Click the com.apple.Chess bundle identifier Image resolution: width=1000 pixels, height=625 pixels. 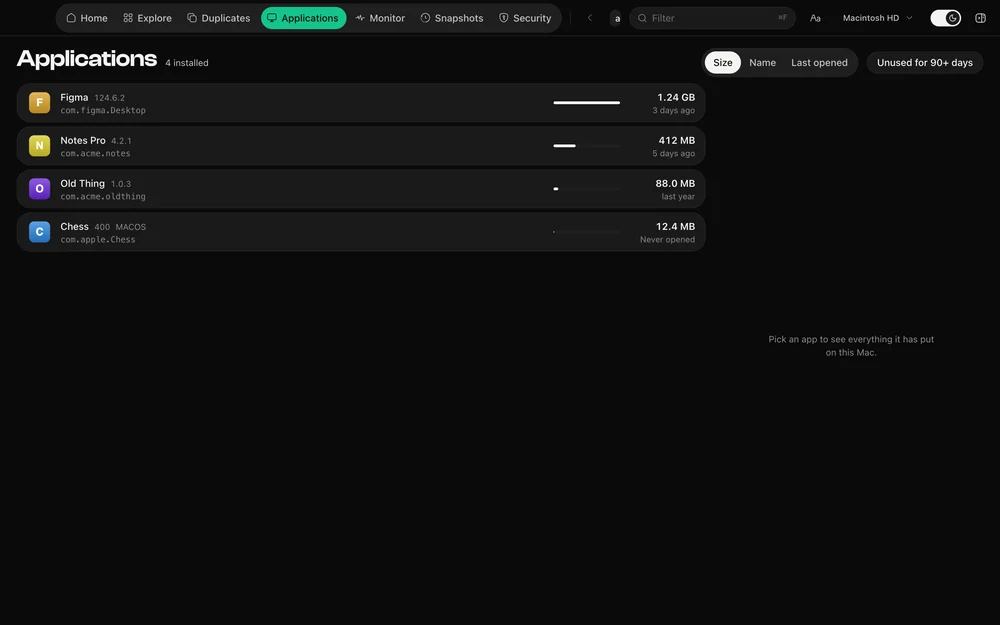[x=98, y=240]
